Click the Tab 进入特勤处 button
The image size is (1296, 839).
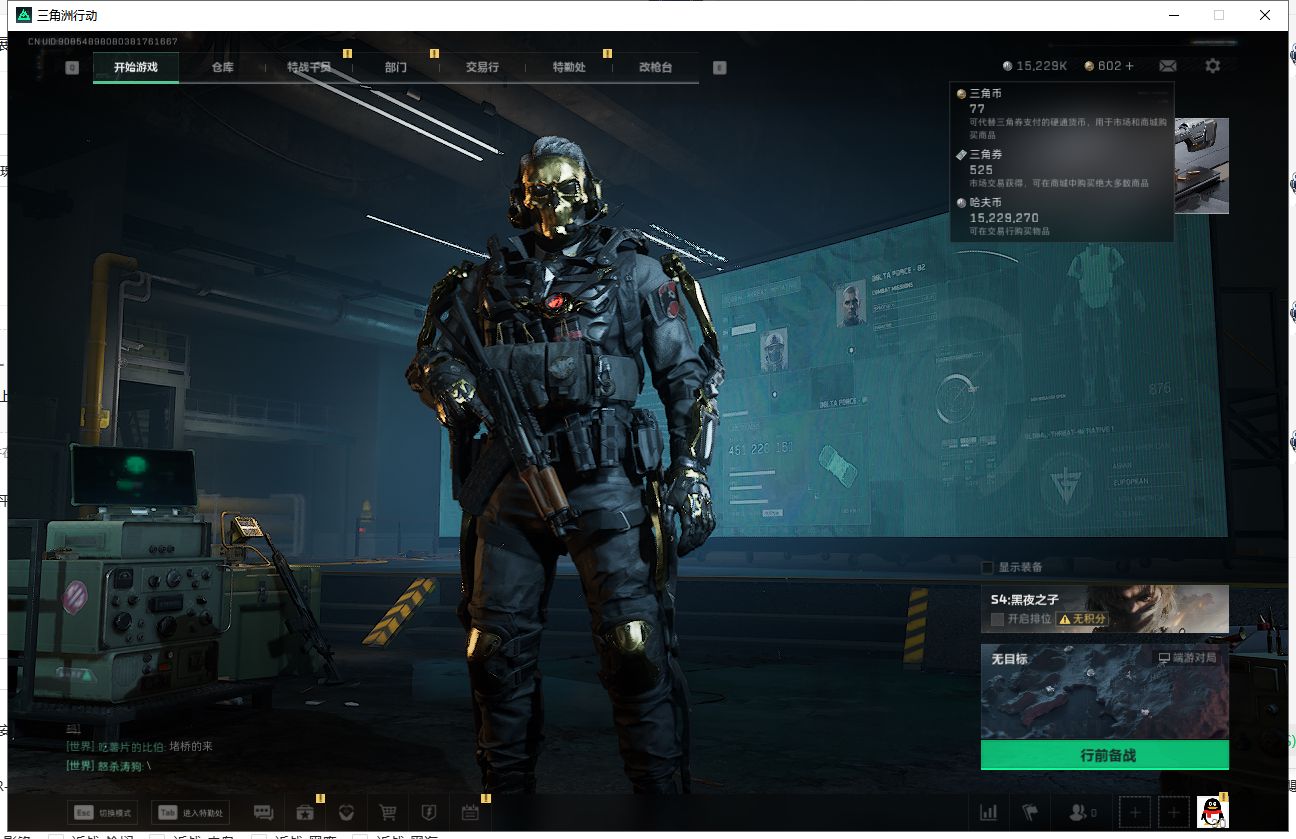[x=190, y=813]
